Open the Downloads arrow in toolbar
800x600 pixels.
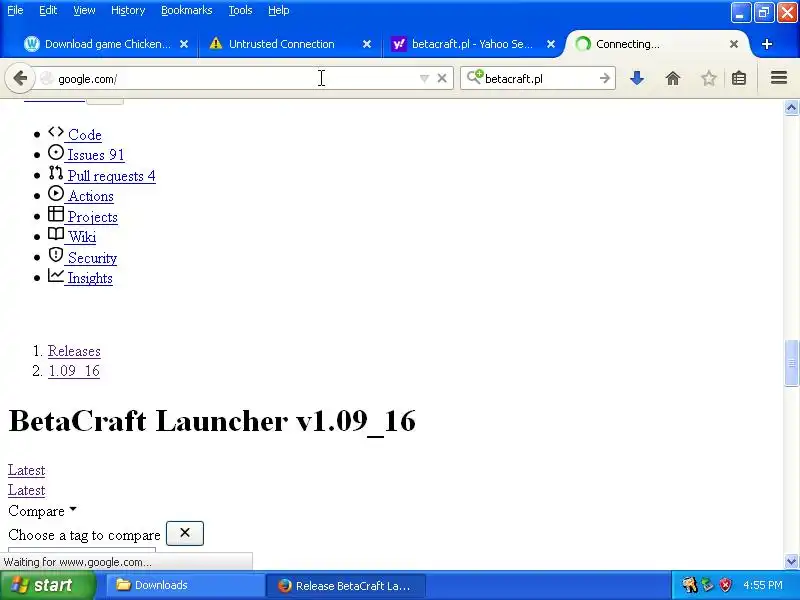point(637,79)
